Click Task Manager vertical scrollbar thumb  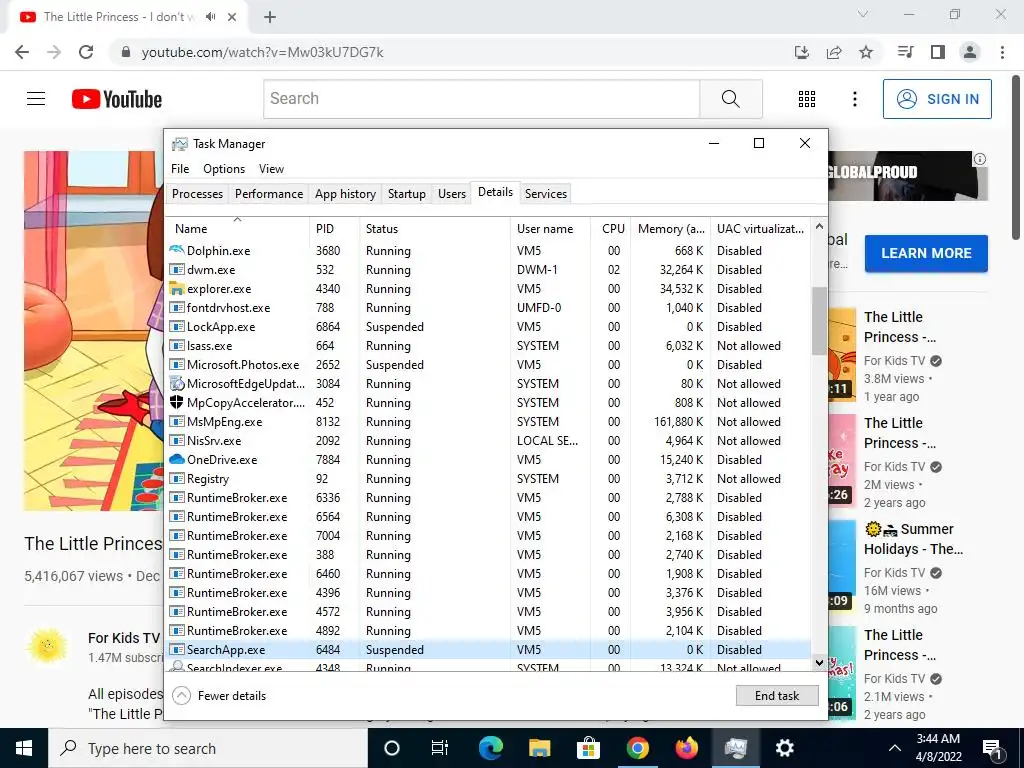[819, 321]
